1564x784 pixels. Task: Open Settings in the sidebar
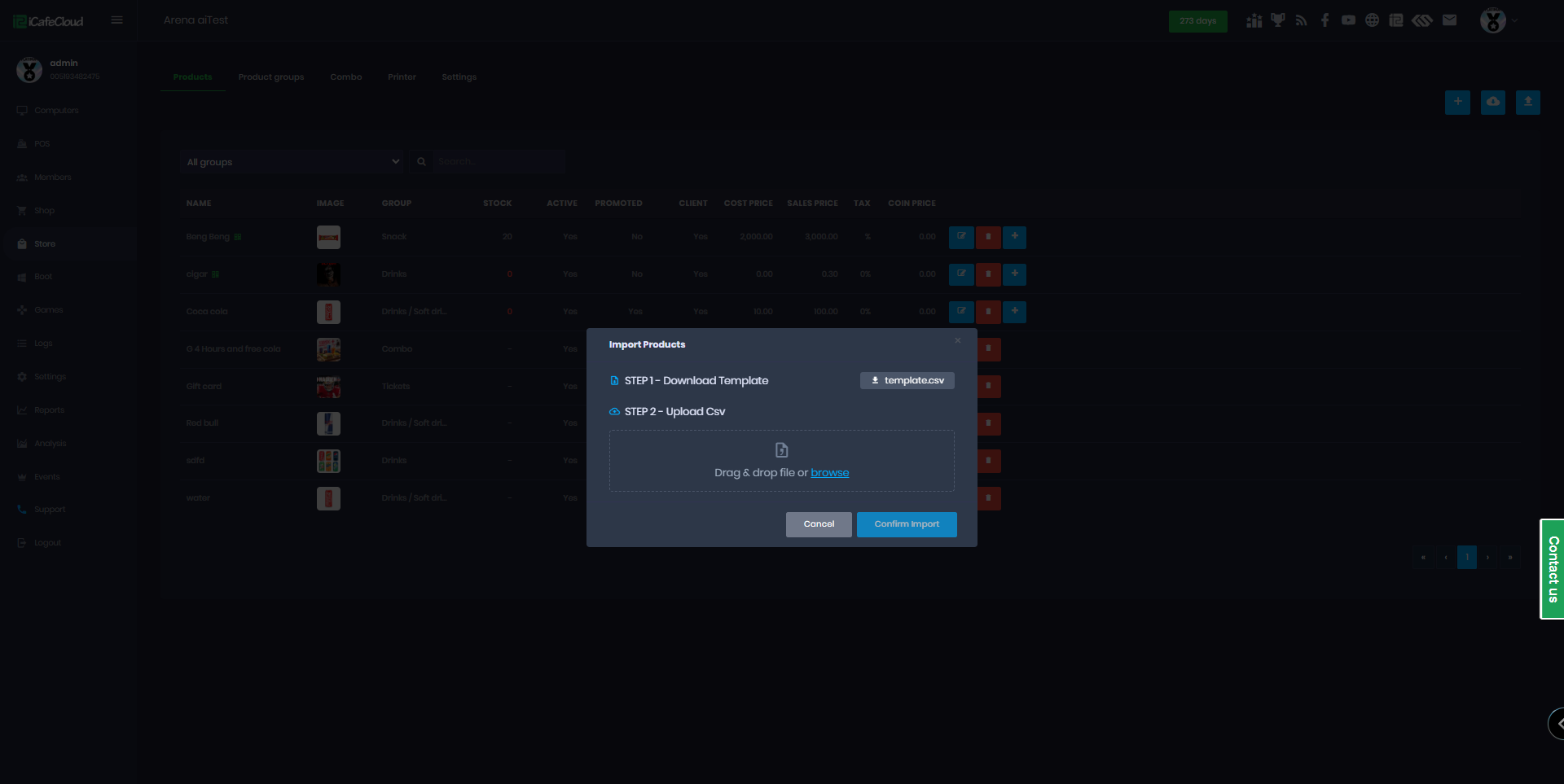coord(51,377)
